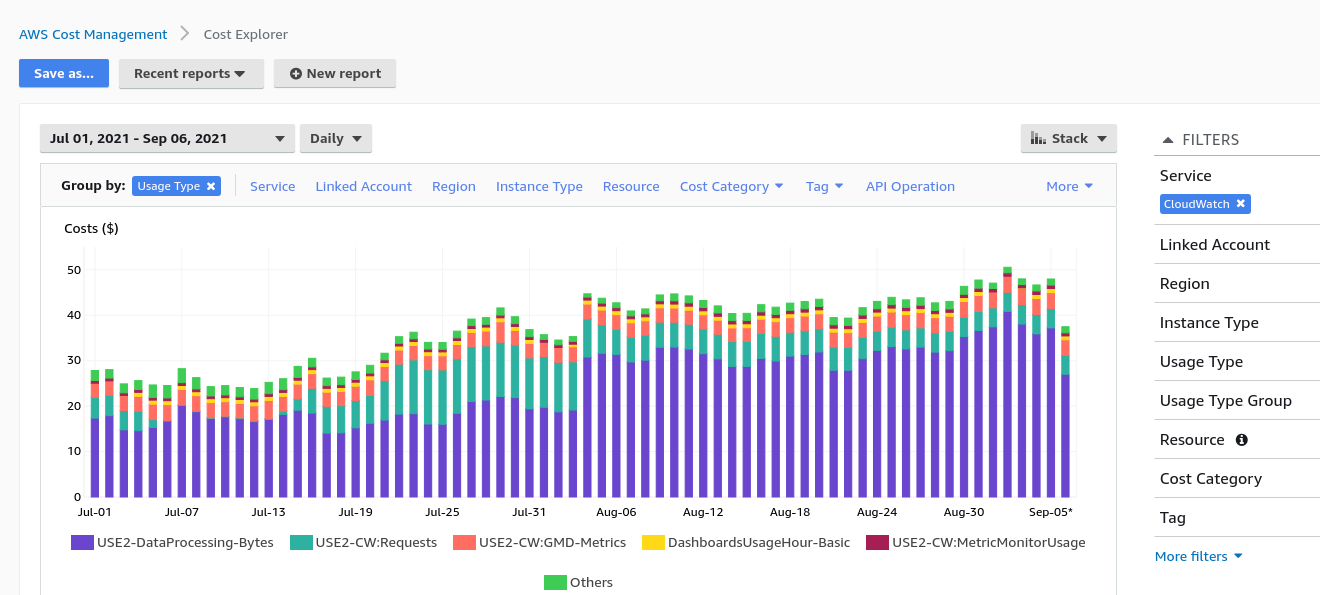This screenshot has height=595, width=1320.
Task: Select the USE2-DataProcessing-Bytes legend swatch
Action: (81, 542)
